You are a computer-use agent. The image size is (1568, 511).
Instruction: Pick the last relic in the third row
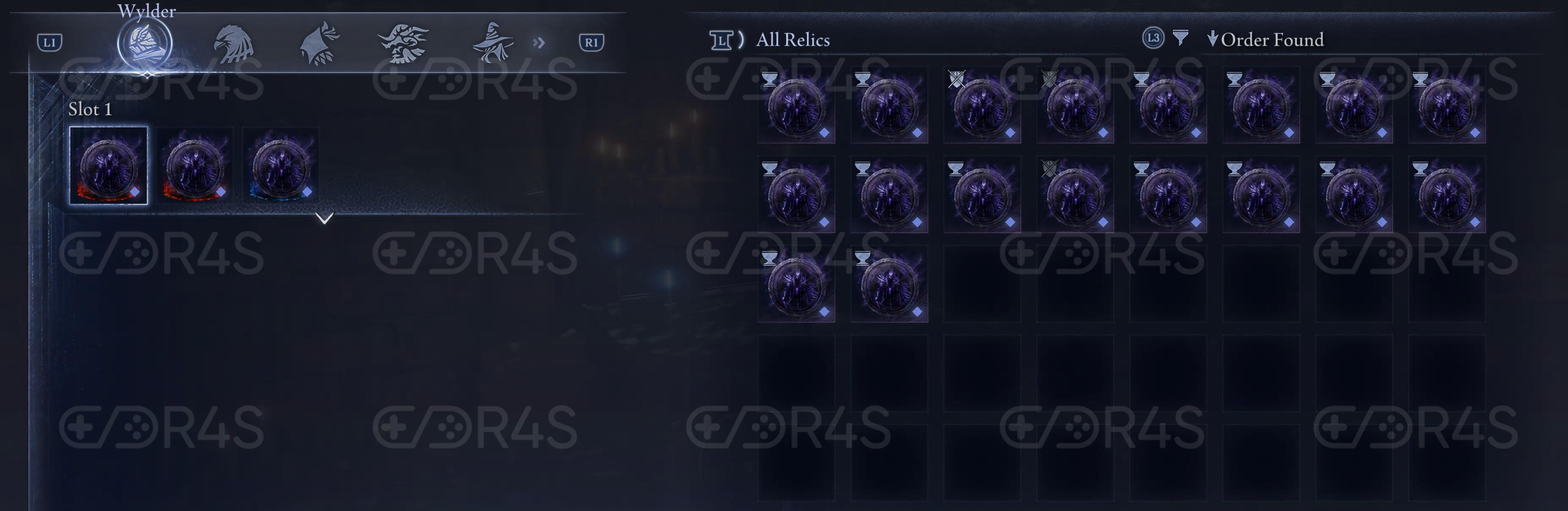[x=889, y=284]
